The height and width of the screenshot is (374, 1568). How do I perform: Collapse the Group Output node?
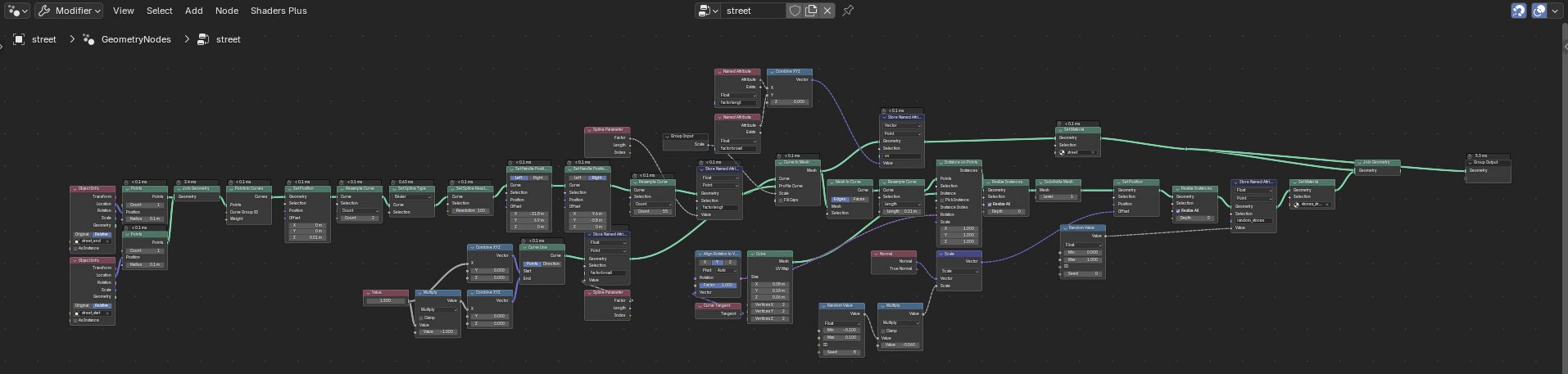click(1471, 162)
